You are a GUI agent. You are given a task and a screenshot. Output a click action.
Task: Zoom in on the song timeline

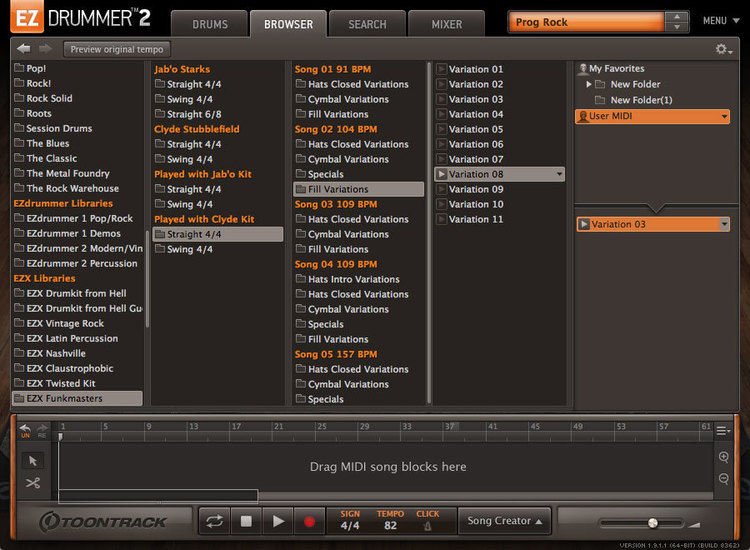(x=724, y=457)
